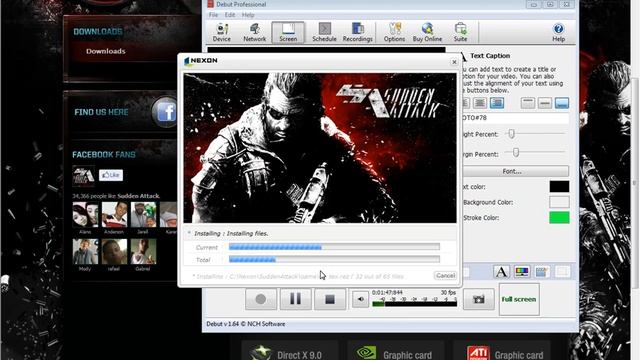
Task: Click the round Record button
Action: click(x=261, y=299)
